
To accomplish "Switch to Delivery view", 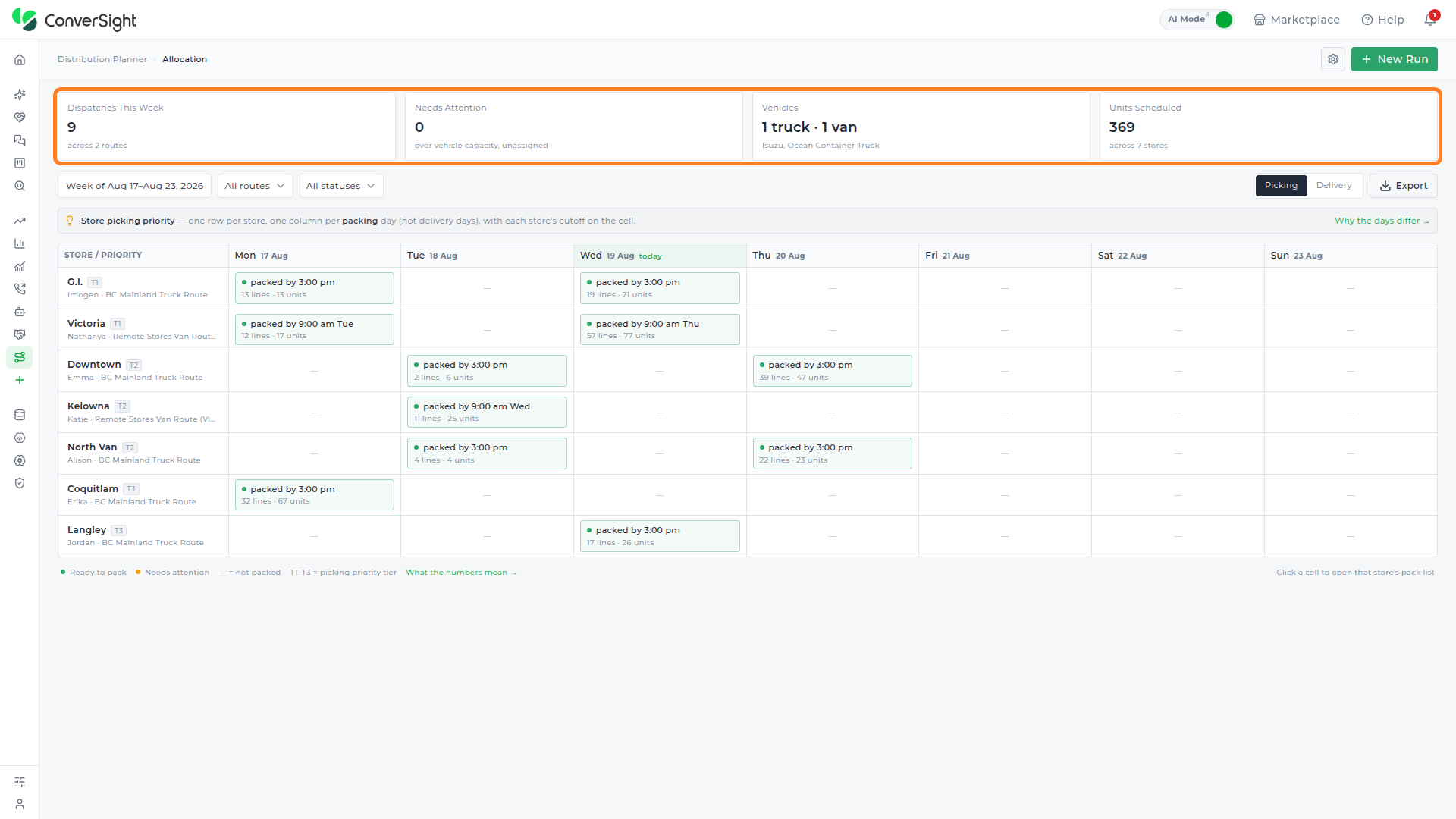I will click(x=1334, y=186).
